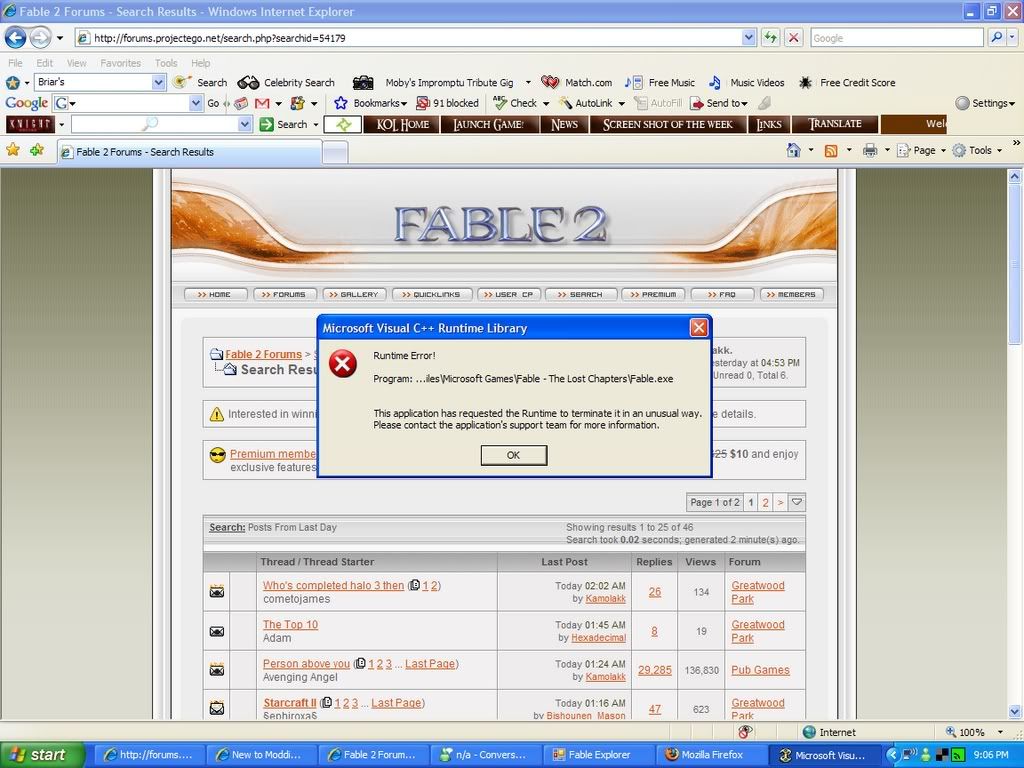Screen dimensions: 1024x768
Task: Click the Print icon
Action: pyautogui.click(x=869, y=151)
